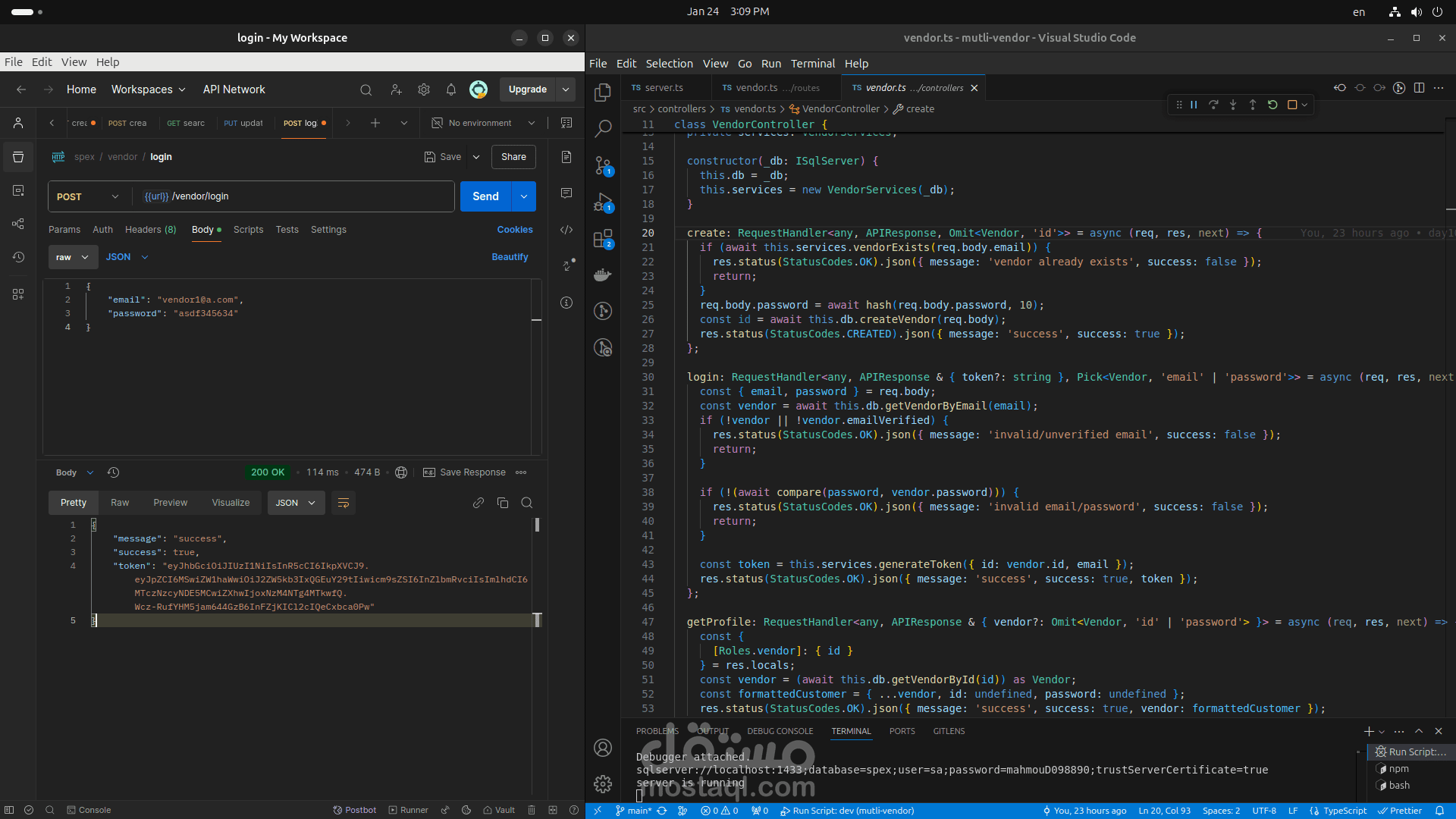Expand the No environment selector
Viewport: 1456px width, 819px height.
coord(484,123)
